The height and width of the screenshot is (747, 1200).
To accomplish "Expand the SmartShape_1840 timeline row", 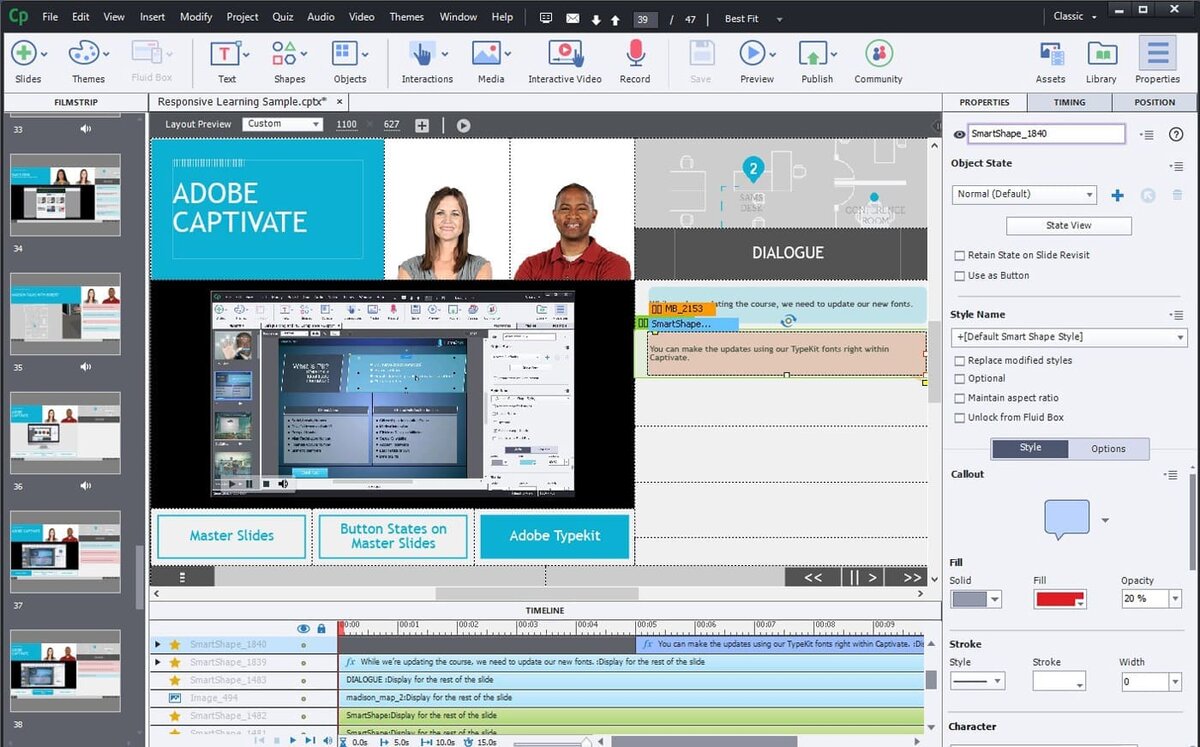I will 157,645.
